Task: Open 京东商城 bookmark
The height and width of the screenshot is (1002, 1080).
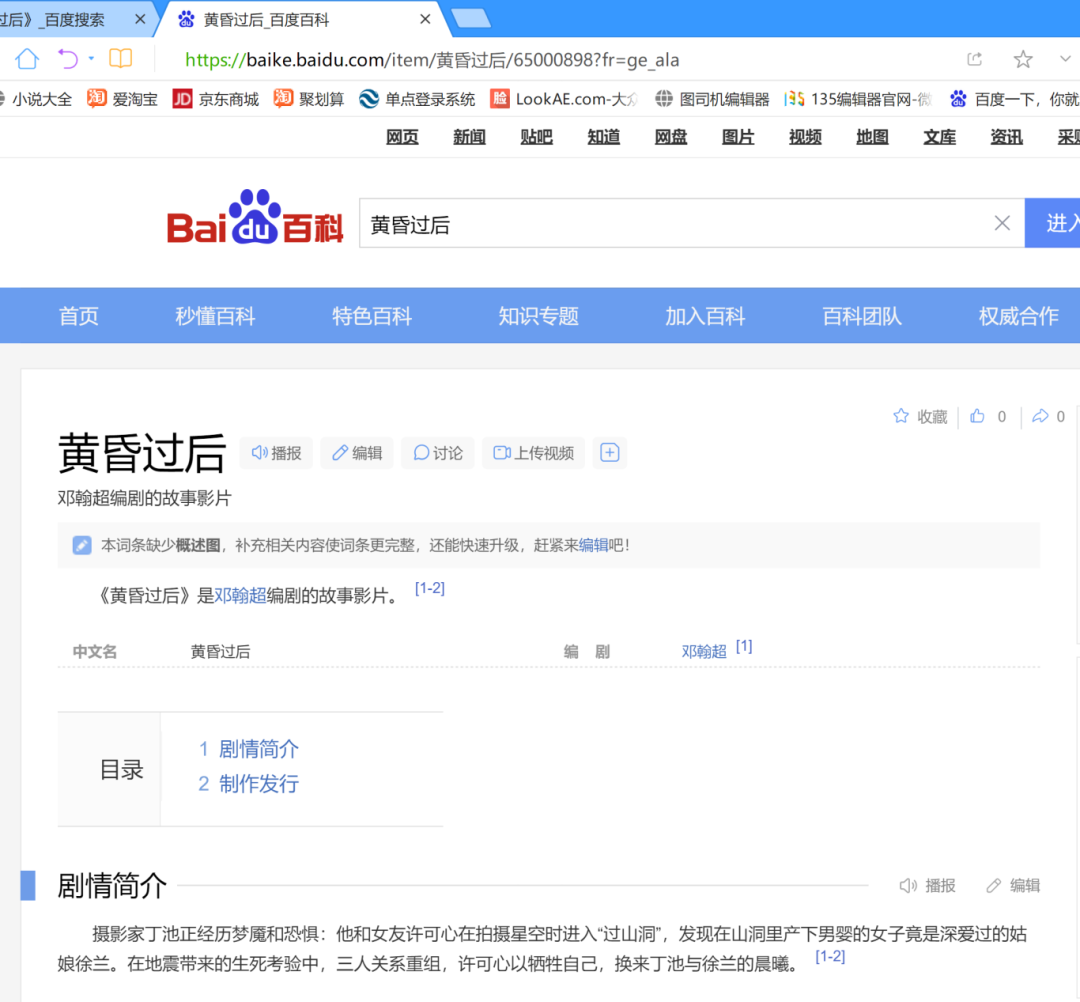Action: tap(216, 99)
